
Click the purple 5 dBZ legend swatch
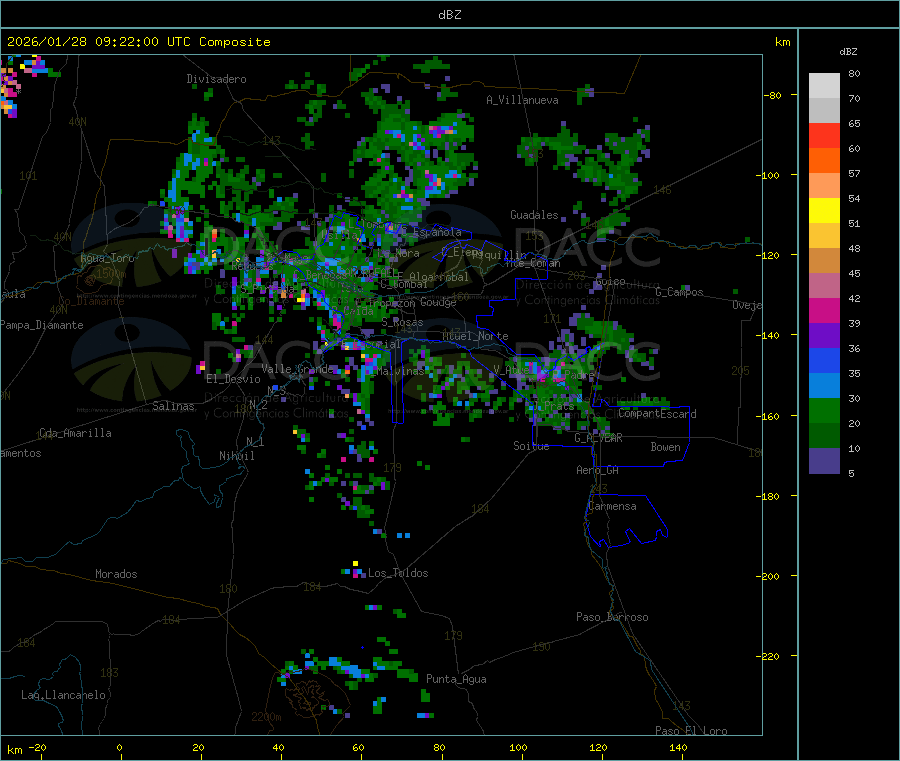824,461
